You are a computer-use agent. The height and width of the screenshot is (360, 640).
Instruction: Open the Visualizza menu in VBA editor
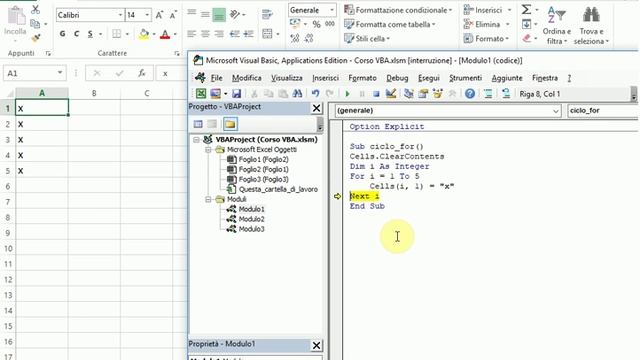point(287,78)
